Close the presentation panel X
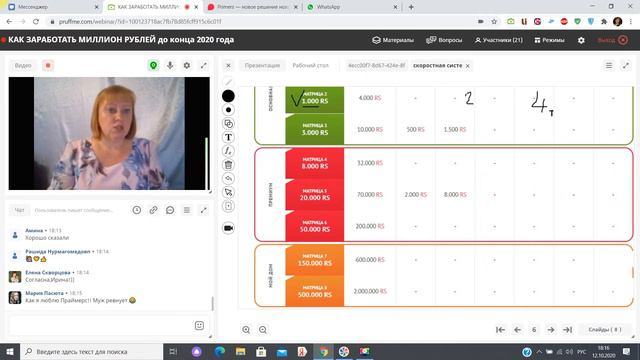Image resolution: width=640 pixels, height=360 pixels. click(229, 65)
